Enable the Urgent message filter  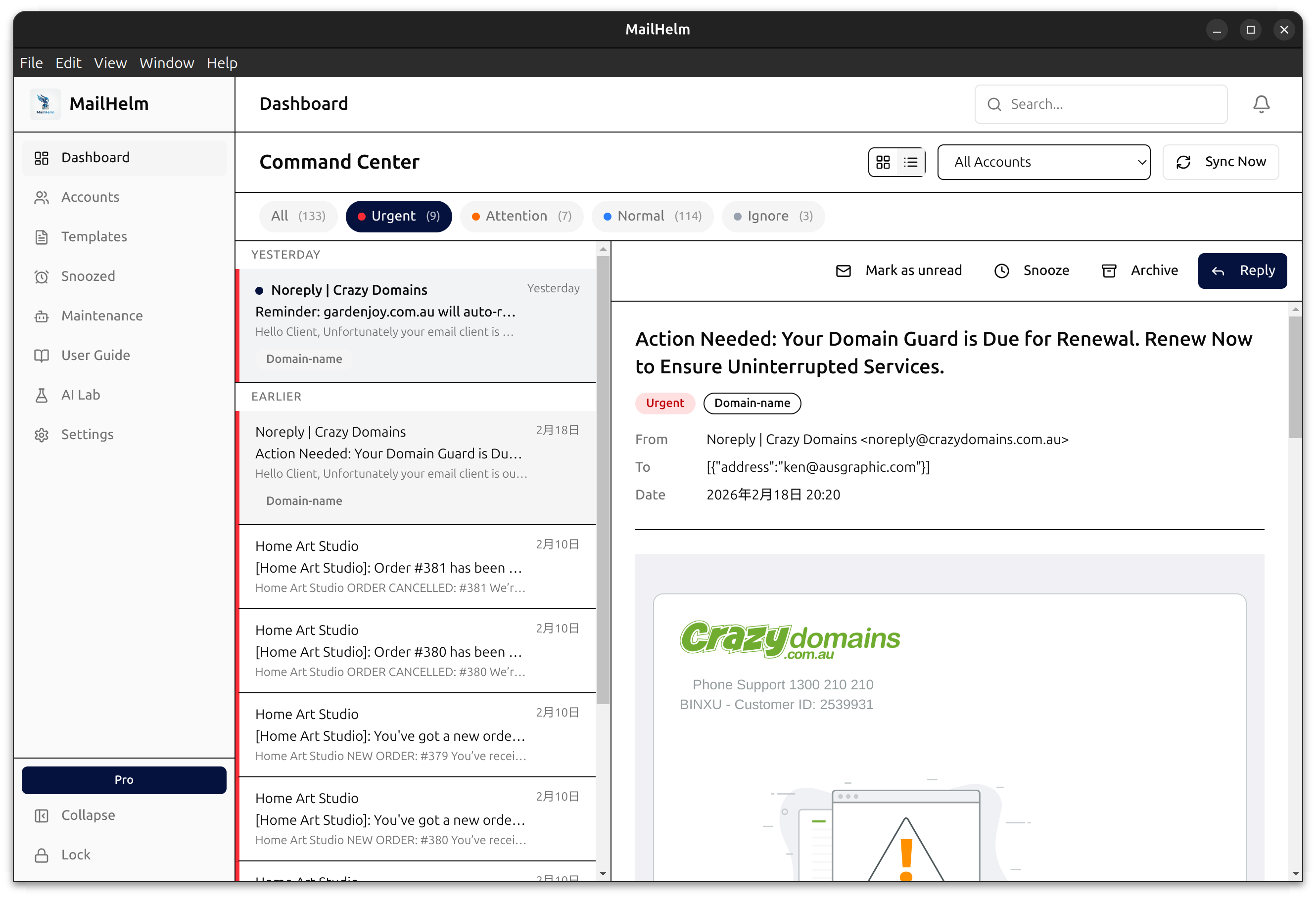pos(399,216)
